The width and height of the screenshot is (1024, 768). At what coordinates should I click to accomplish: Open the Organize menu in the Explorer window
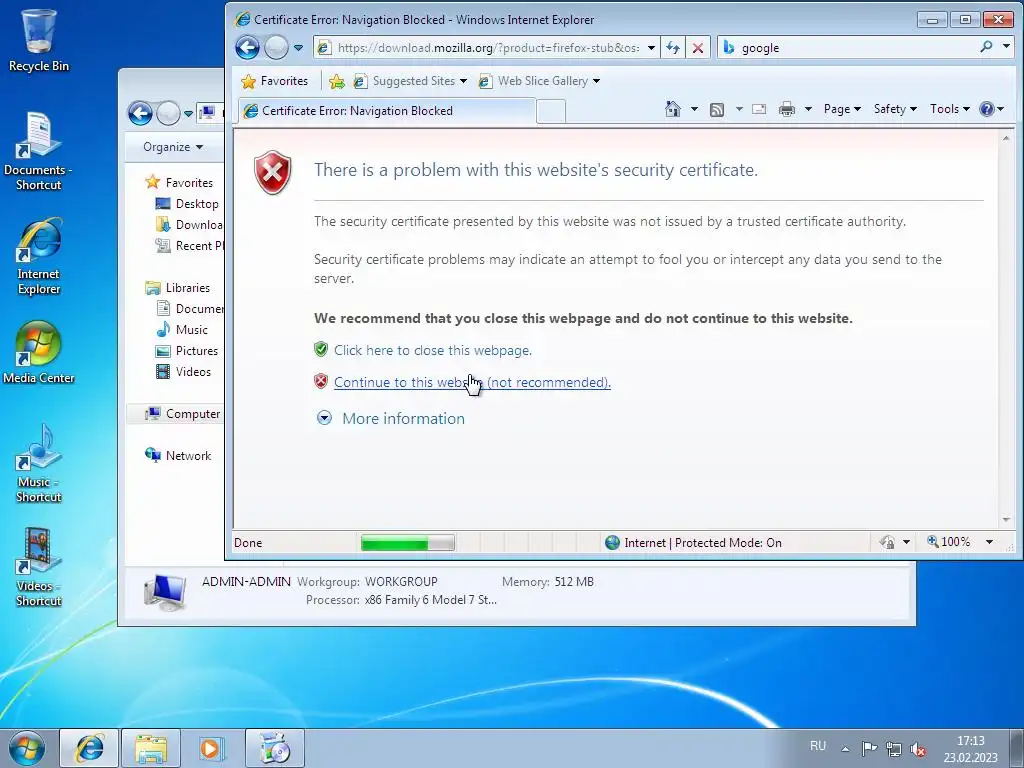click(173, 147)
